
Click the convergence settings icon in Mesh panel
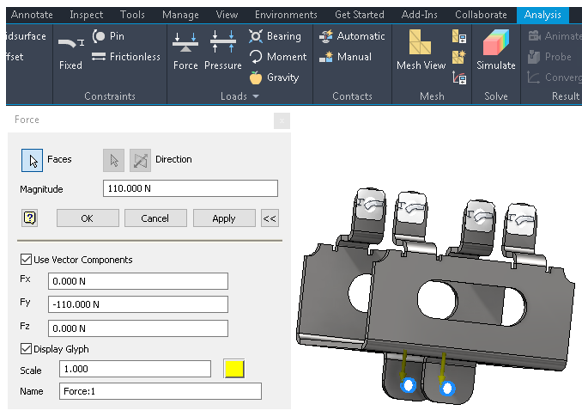pos(459,78)
